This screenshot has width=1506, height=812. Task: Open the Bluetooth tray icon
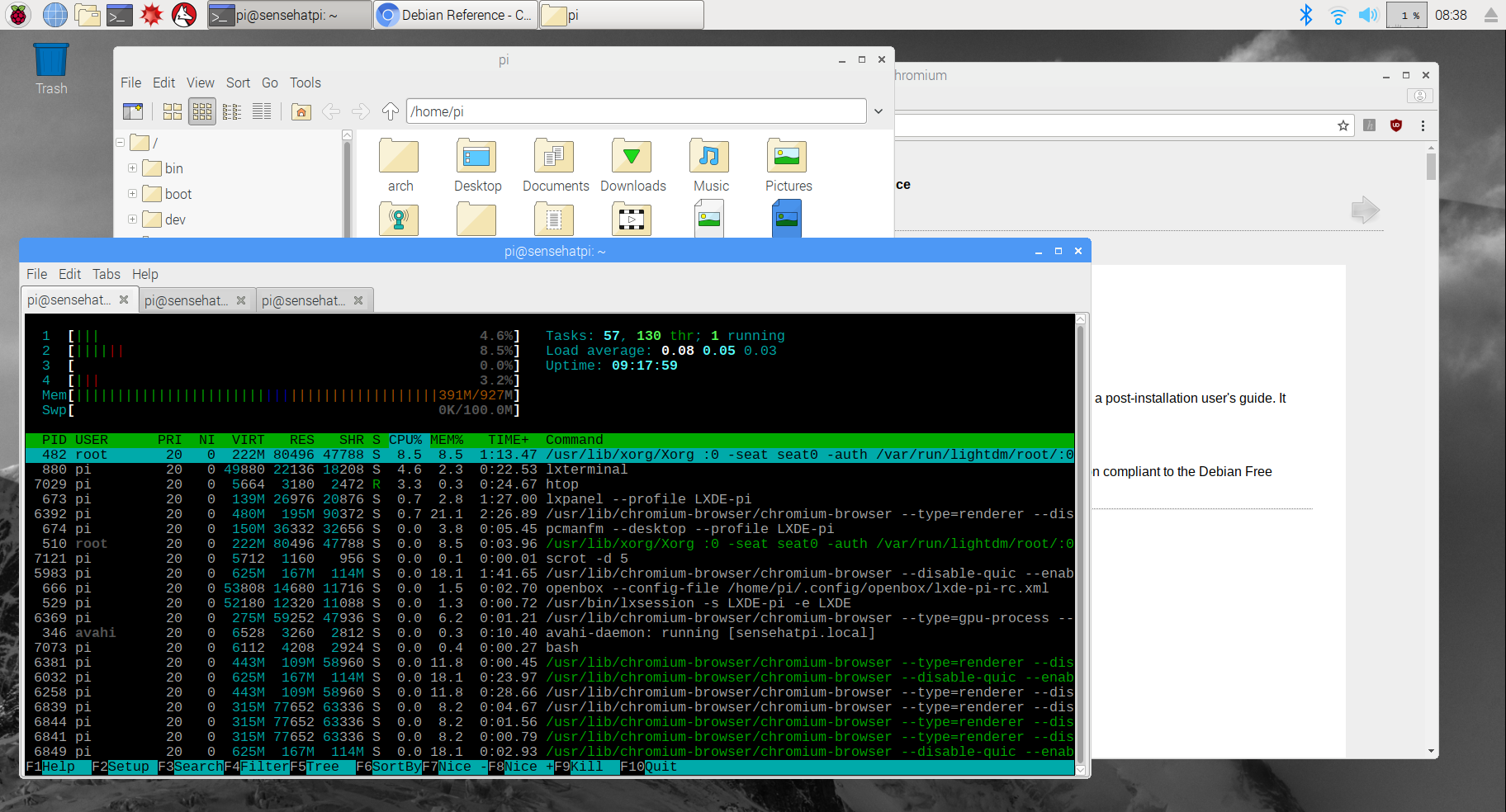click(1306, 15)
